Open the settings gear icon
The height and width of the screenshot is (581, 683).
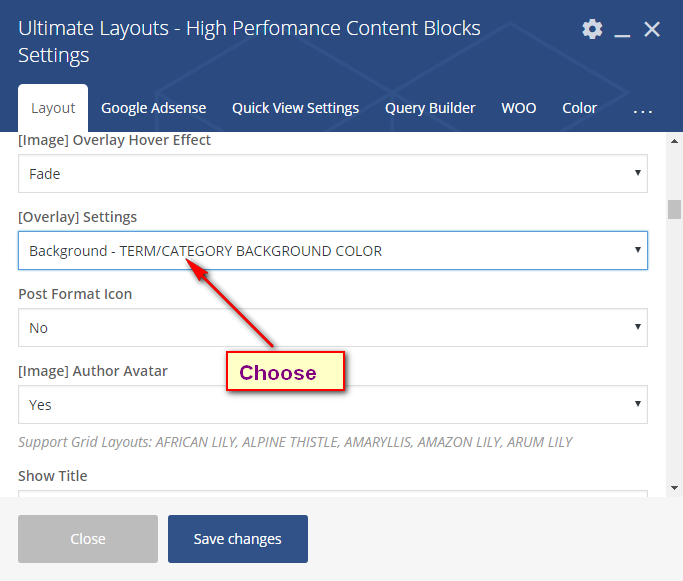593,29
